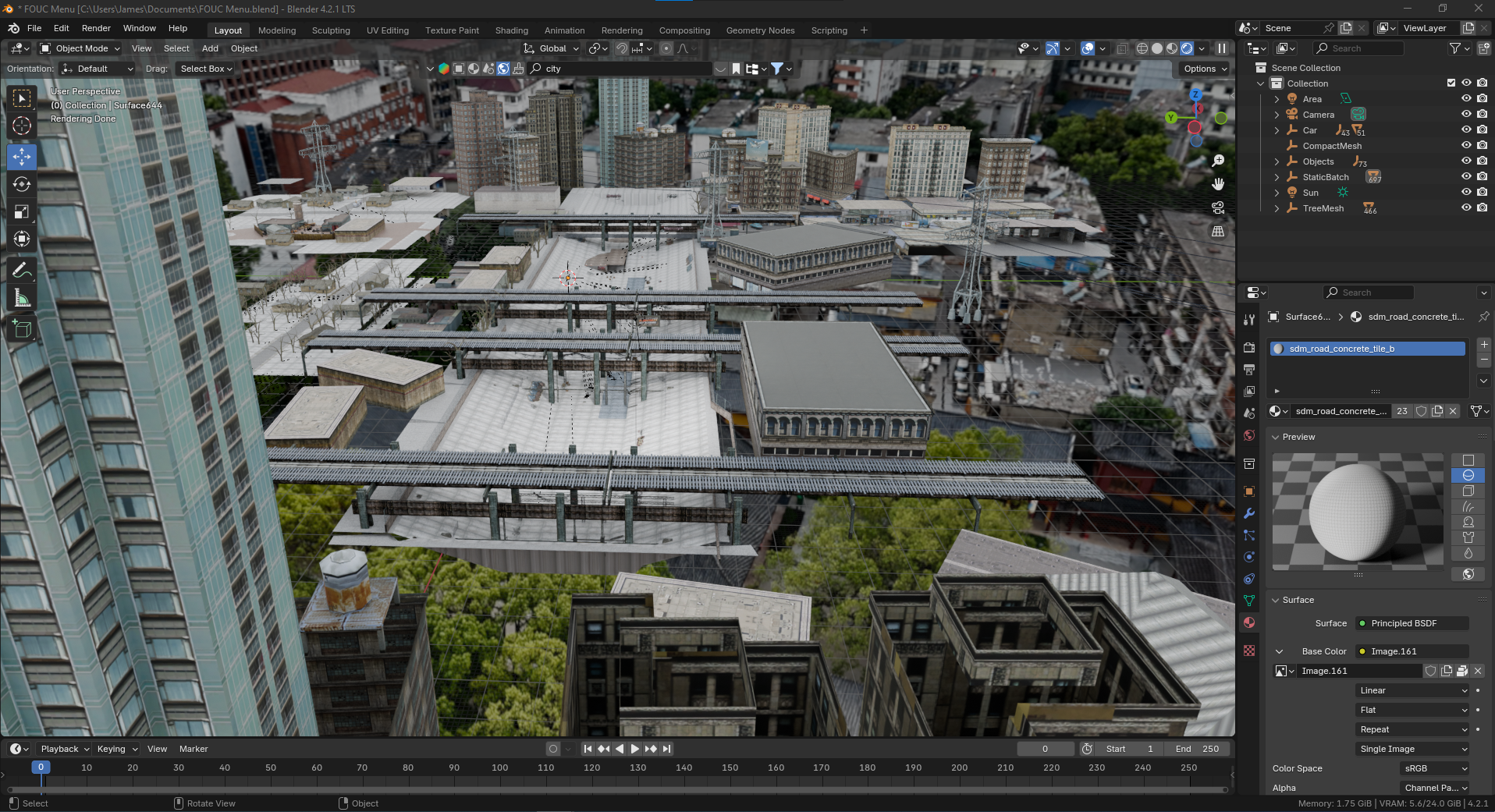Expand the Car item in the outliner

[x=1277, y=130]
